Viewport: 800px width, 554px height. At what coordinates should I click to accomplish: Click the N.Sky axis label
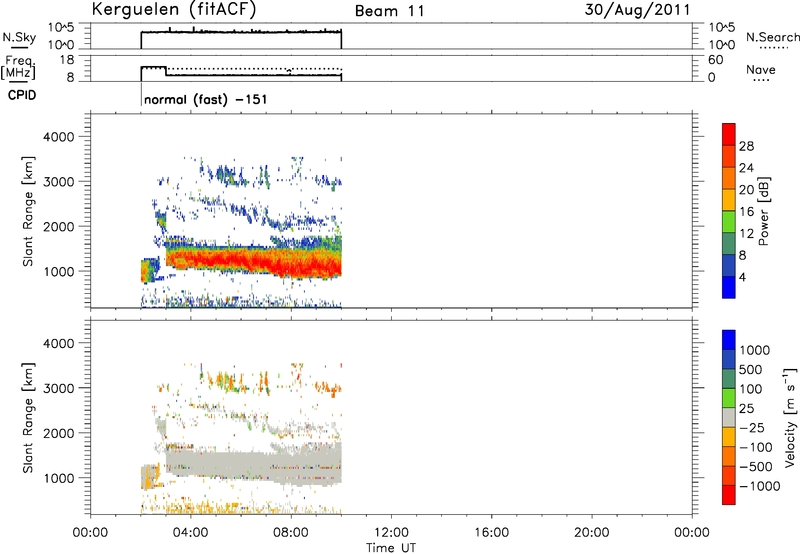(19, 38)
